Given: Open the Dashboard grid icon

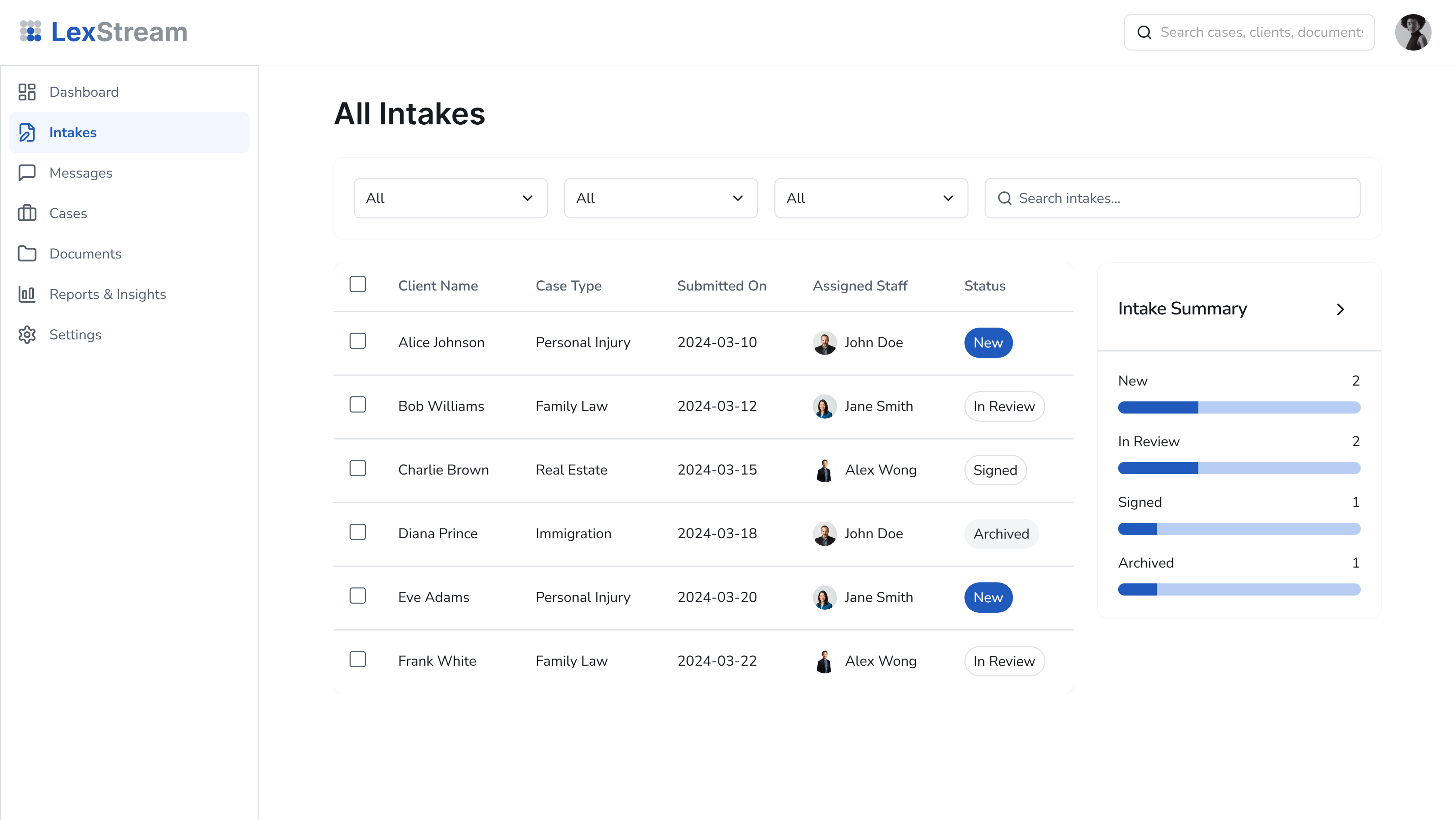Looking at the screenshot, I should 27,92.
